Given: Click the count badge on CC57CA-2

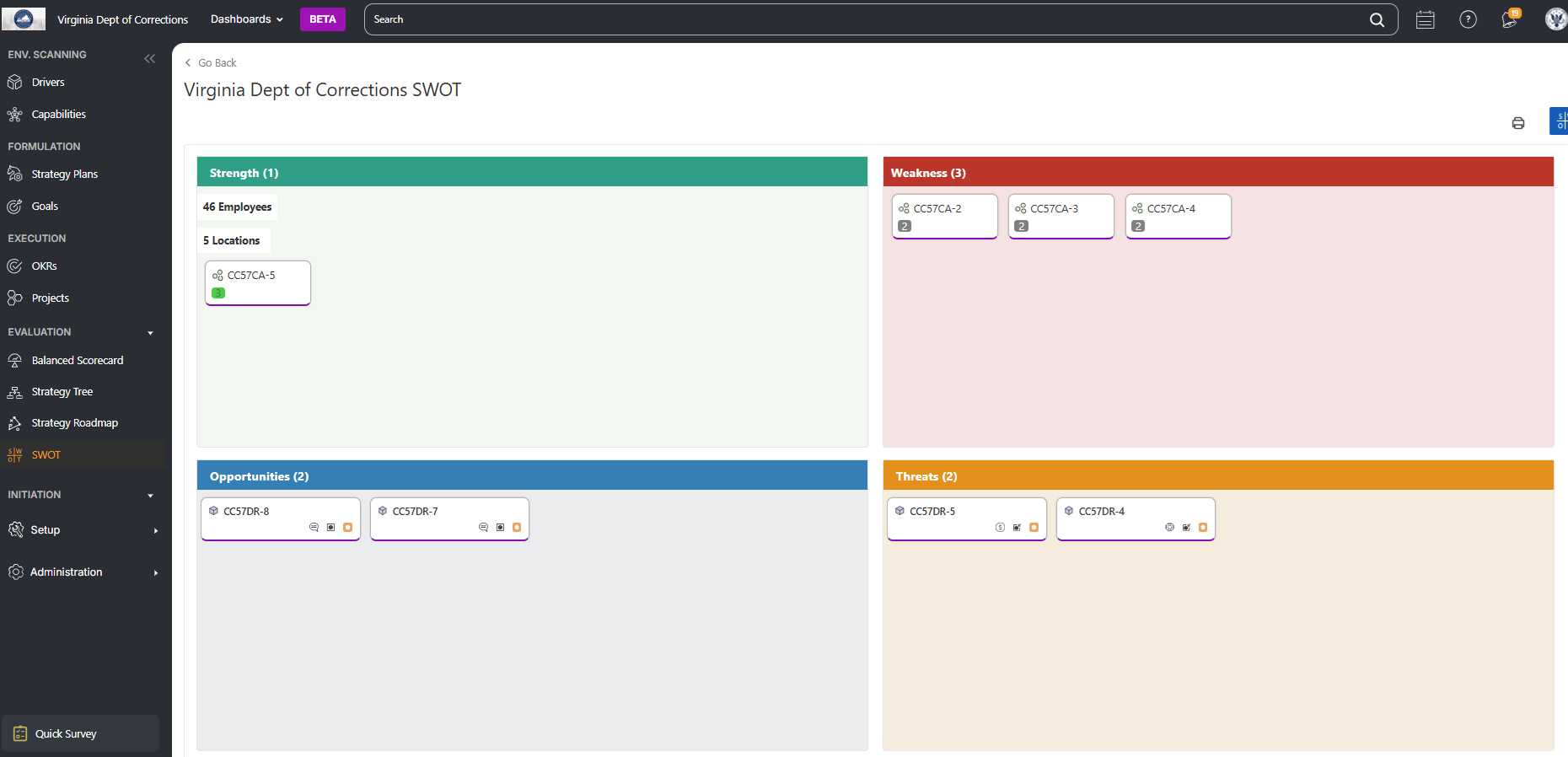Looking at the screenshot, I should pyautogui.click(x=905, y=226).
